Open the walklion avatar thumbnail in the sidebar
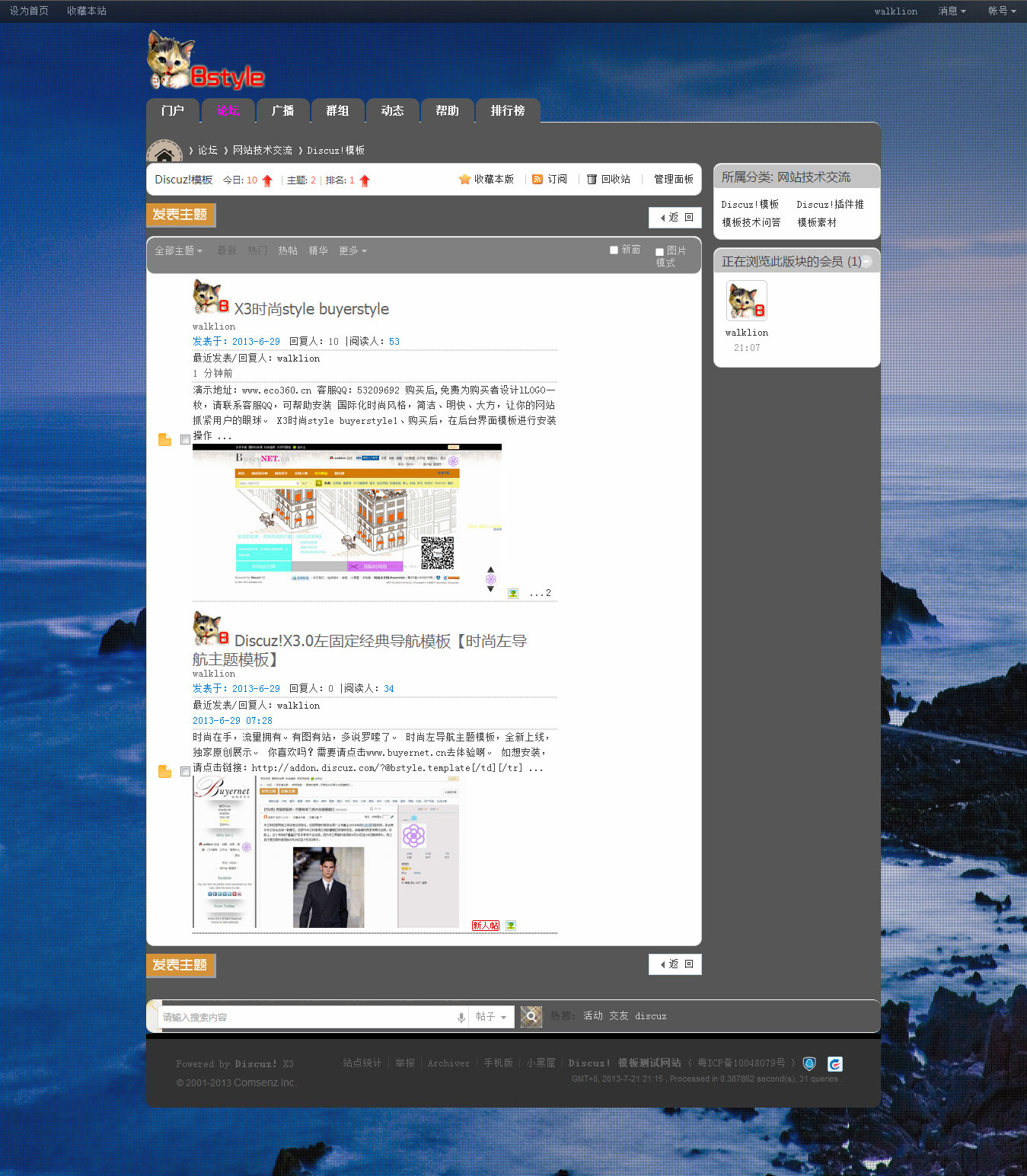Screen dimensions: 1027x1176 click(746, 301)
